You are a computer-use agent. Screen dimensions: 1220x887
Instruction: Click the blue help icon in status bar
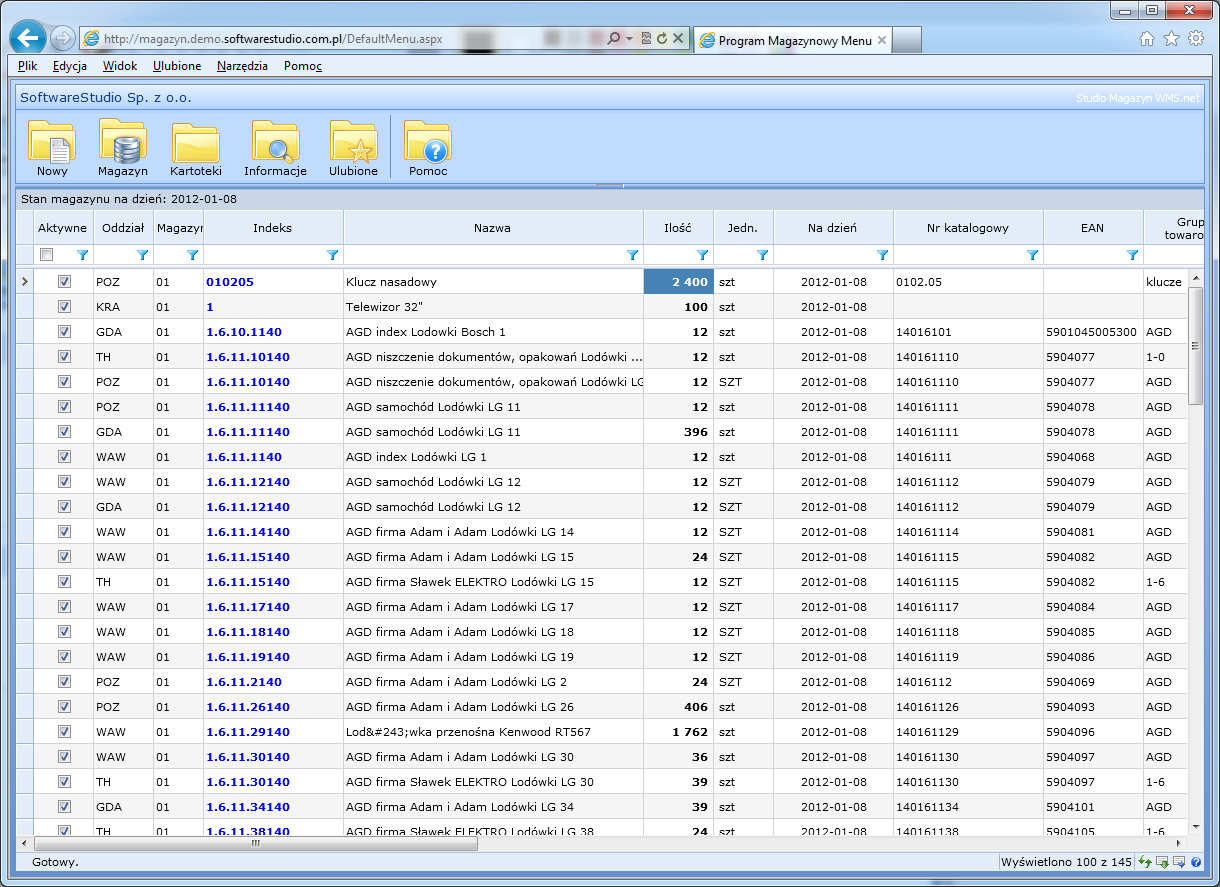point(1196,862)
